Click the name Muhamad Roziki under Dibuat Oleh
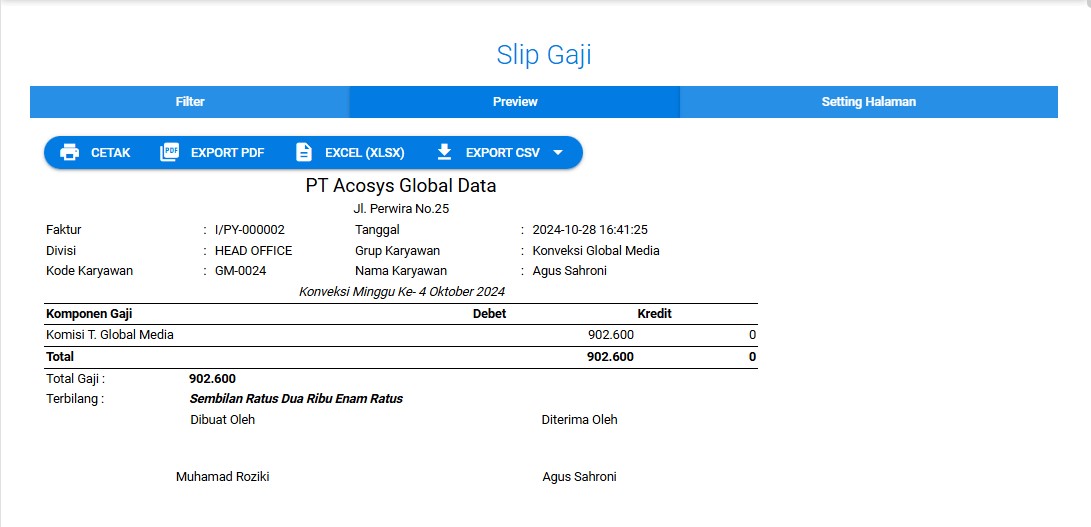The image size is (1091, 527). coord(222,477)
